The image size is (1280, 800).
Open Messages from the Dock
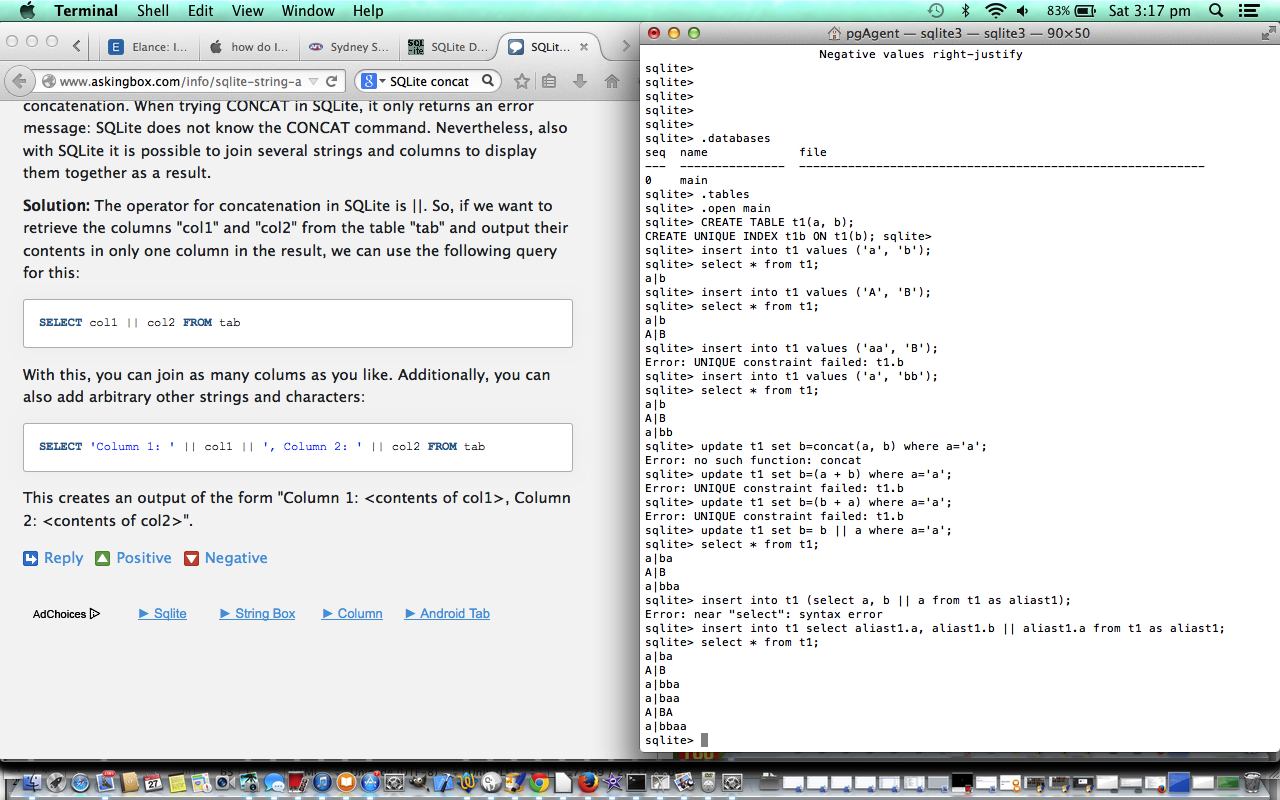coord(274,782)
